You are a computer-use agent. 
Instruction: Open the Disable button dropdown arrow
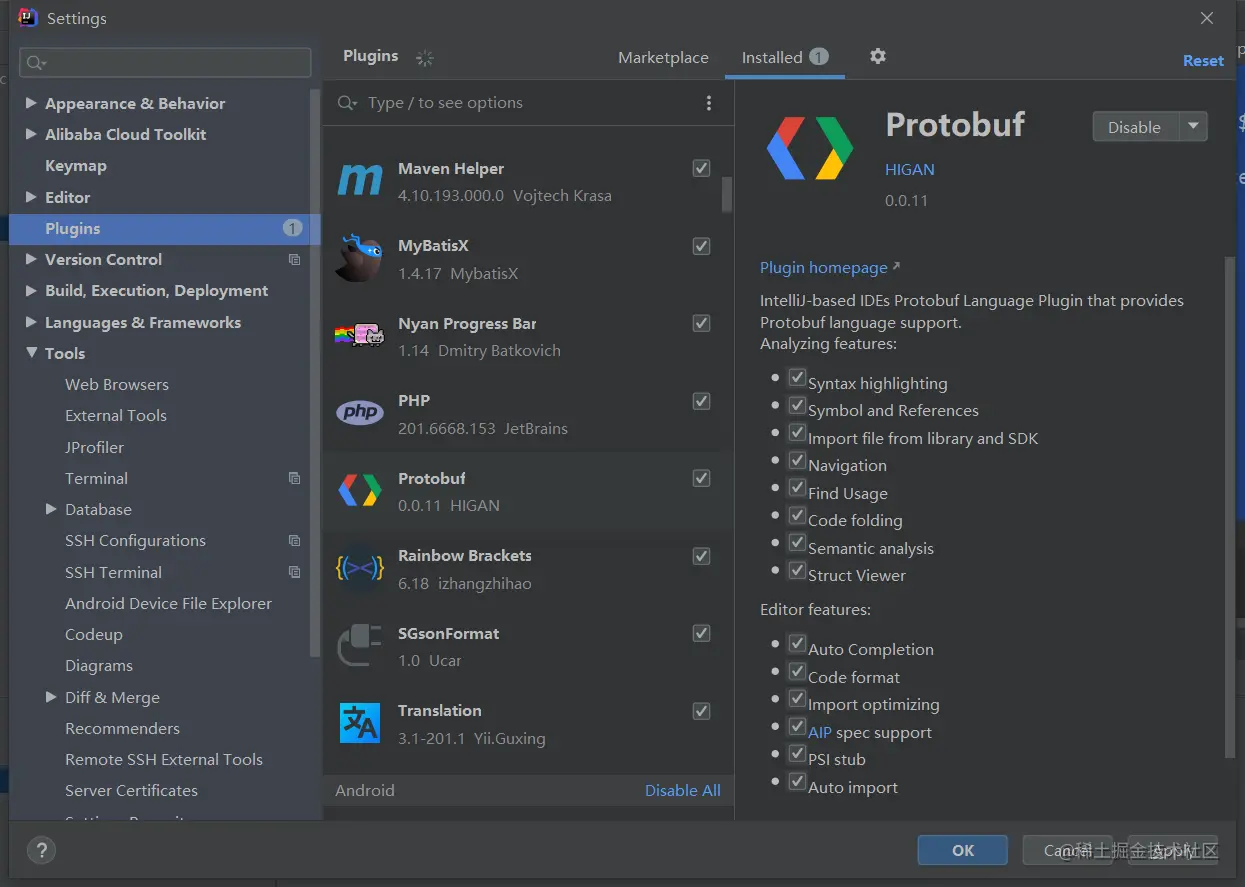1193,127
